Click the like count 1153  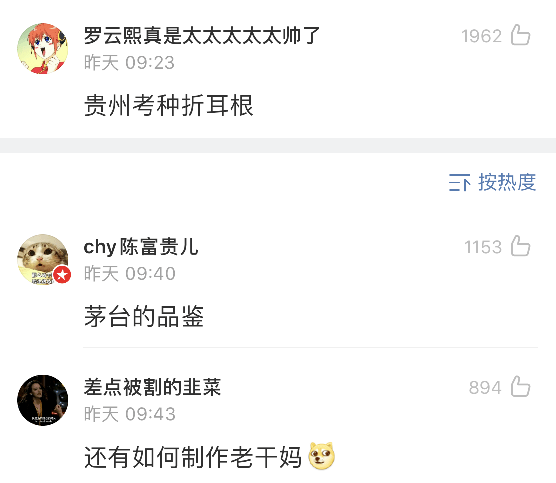483,247
